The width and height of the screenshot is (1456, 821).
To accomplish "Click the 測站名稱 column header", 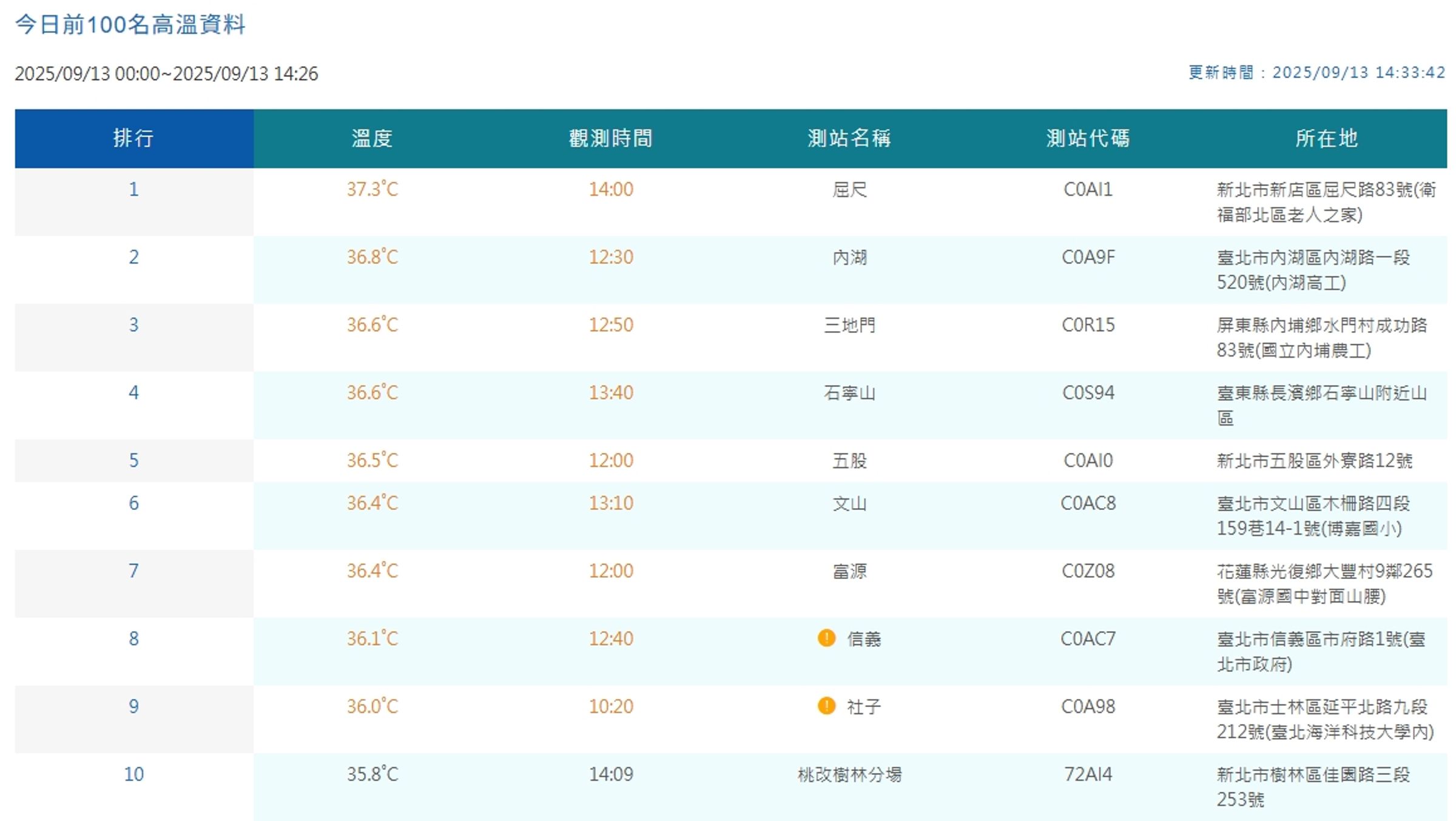I will coord(849,138).
